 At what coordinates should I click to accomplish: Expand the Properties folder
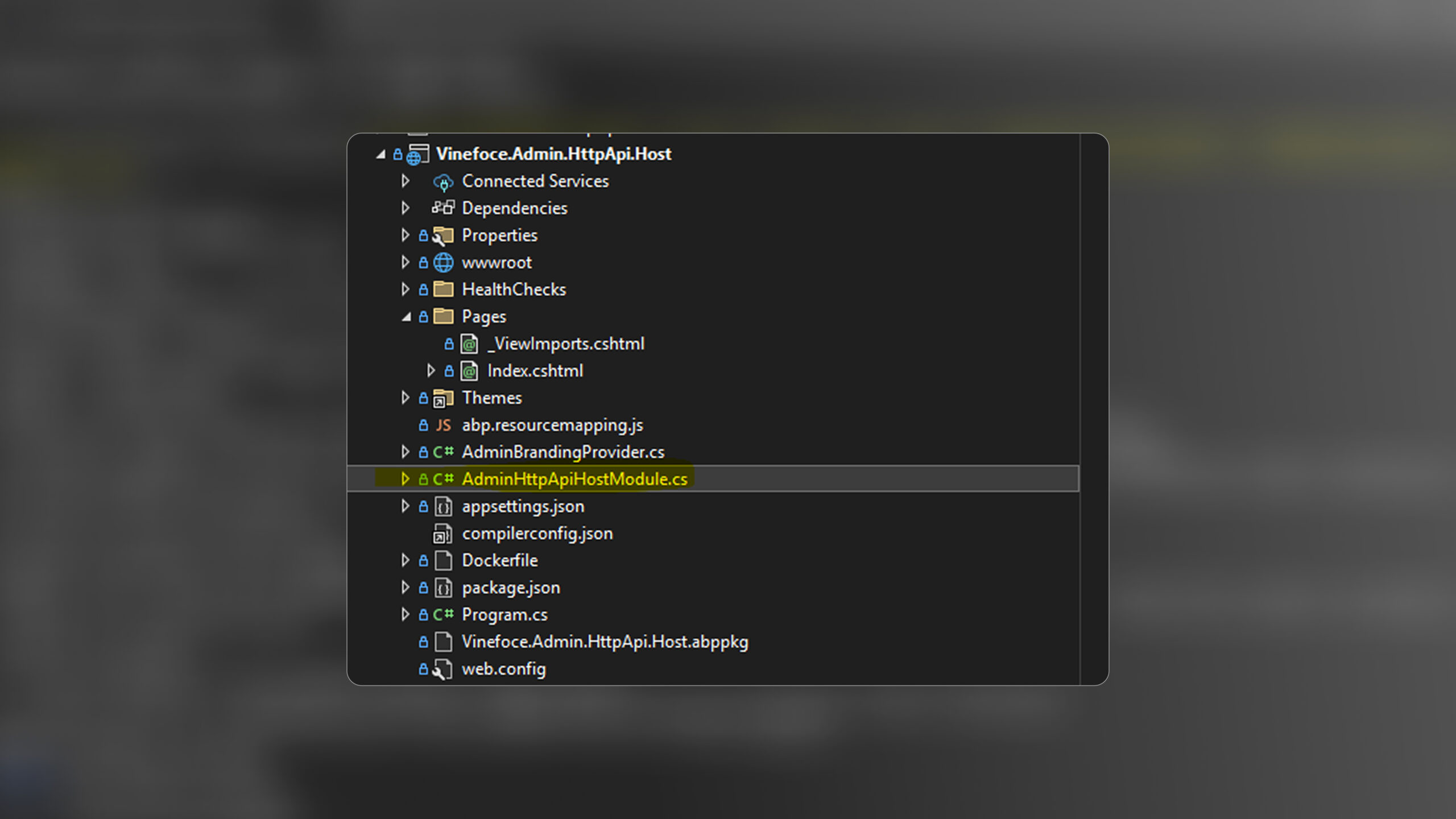[x=406, y=235]
